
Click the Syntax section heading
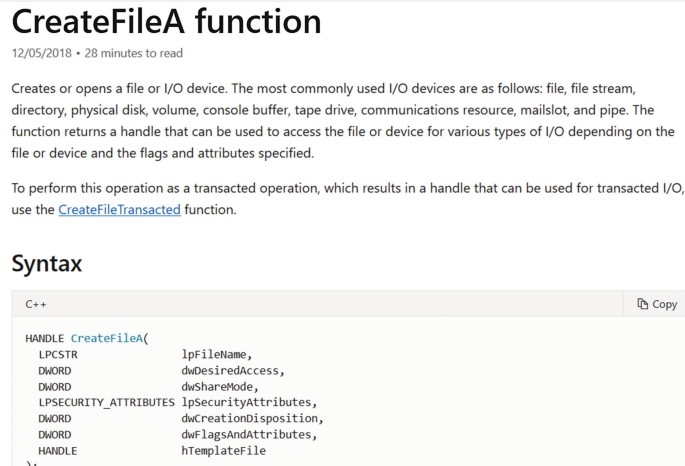point(46,264)
